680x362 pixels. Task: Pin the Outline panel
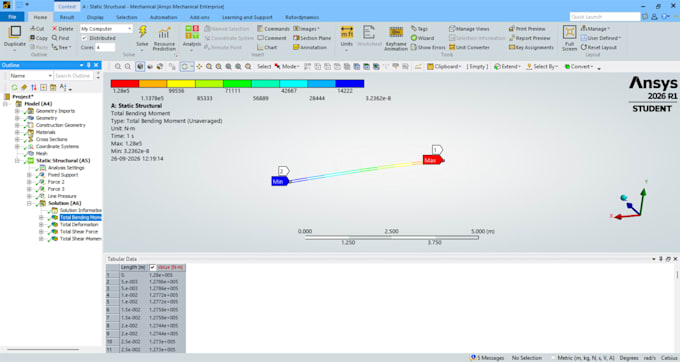[x=89, y=65]
